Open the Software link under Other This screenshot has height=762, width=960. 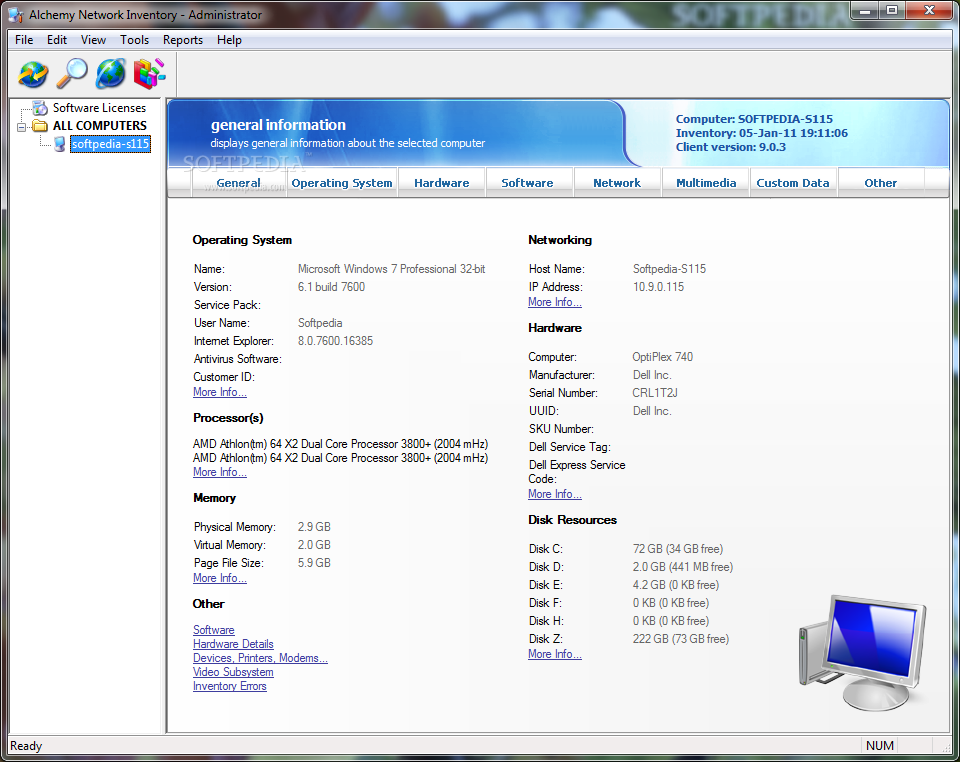pyautogui.click(x=214, y=630)
